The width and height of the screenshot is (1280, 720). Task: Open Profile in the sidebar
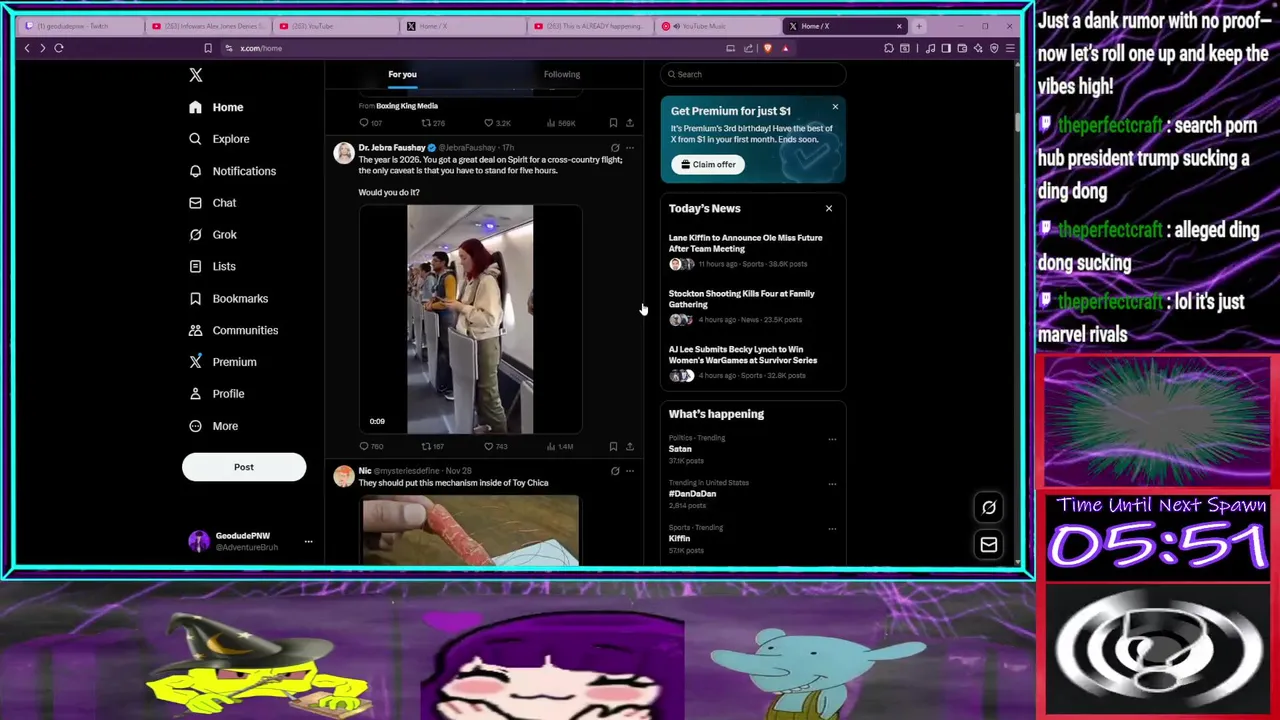(216, 394)
